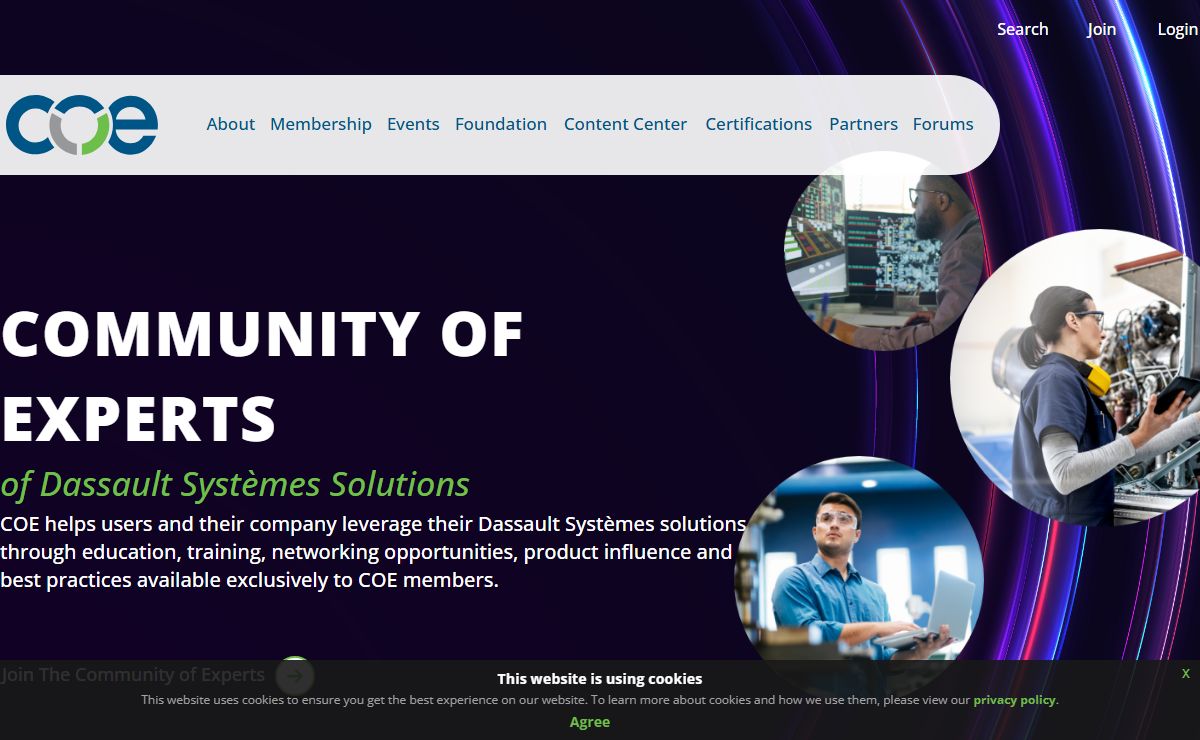Open the Content Center menu

[625, 124]
